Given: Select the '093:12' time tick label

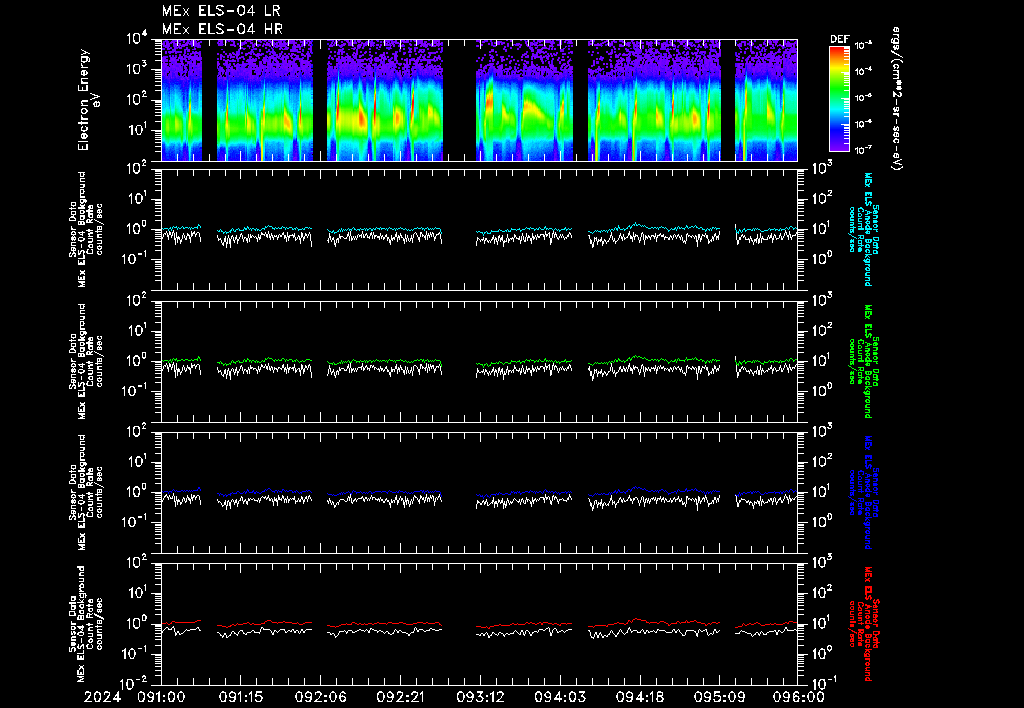Looking at the screenshot, I should coord(480,697).
